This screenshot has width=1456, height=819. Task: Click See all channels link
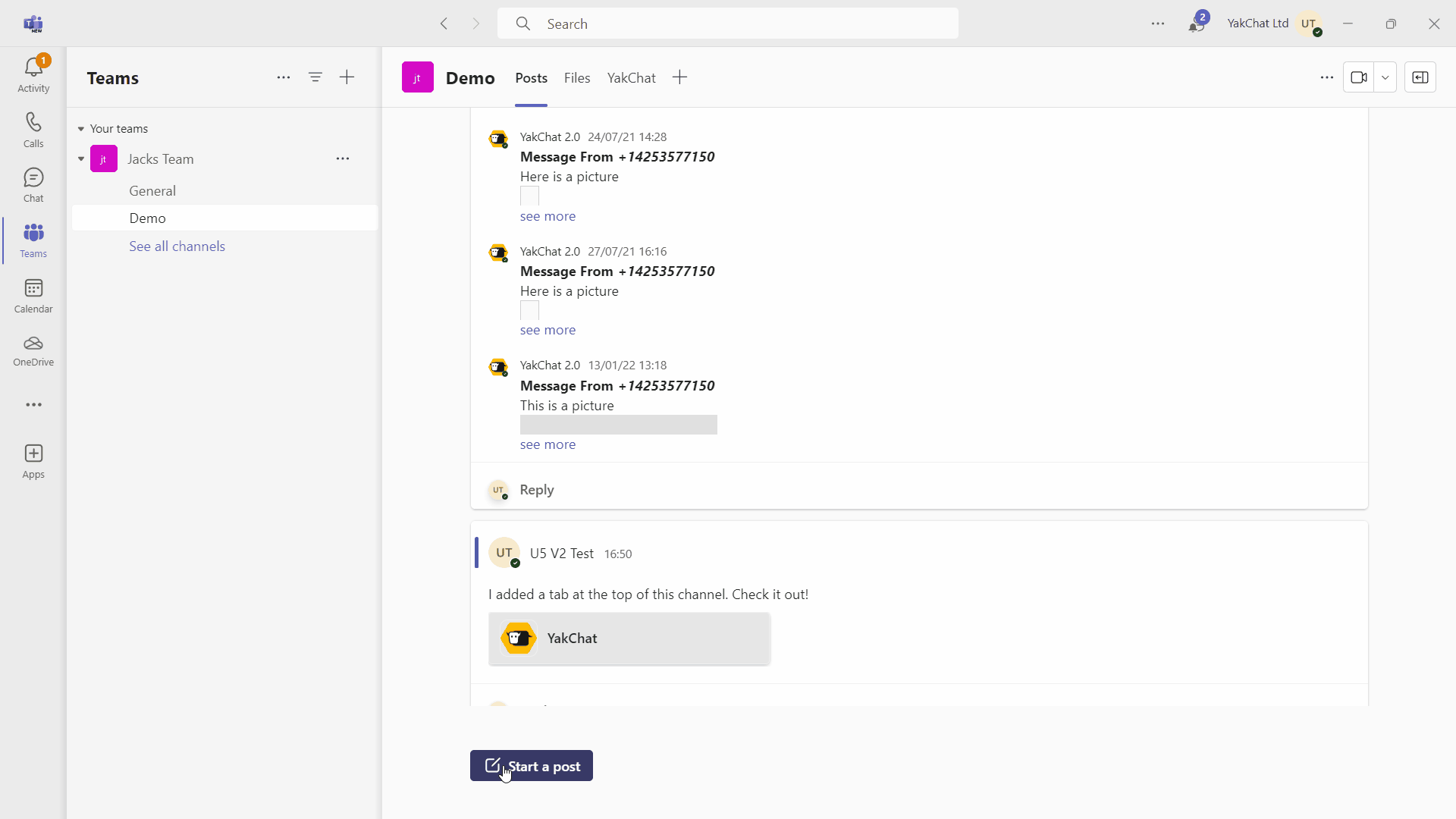coord(177,246)
